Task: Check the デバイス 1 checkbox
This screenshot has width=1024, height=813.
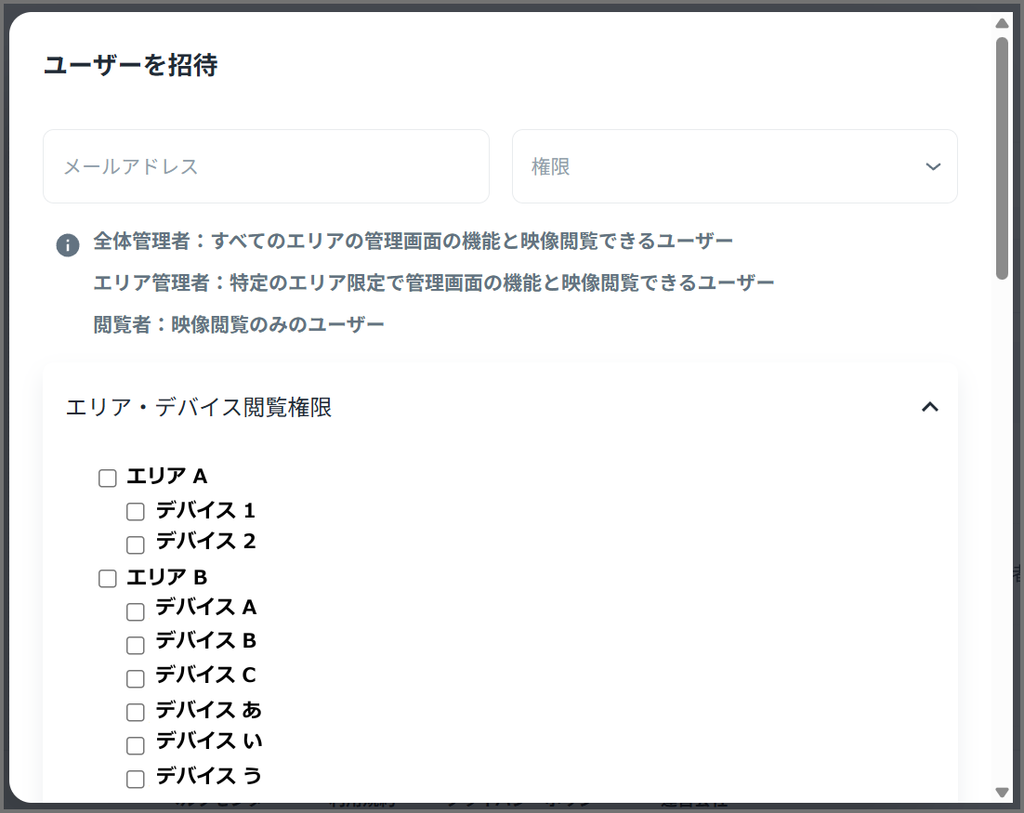Action: coord(135,511)
